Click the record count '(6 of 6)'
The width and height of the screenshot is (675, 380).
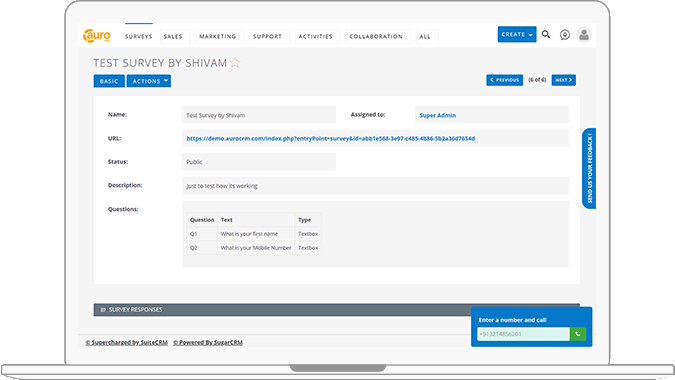tap(537, 80)
